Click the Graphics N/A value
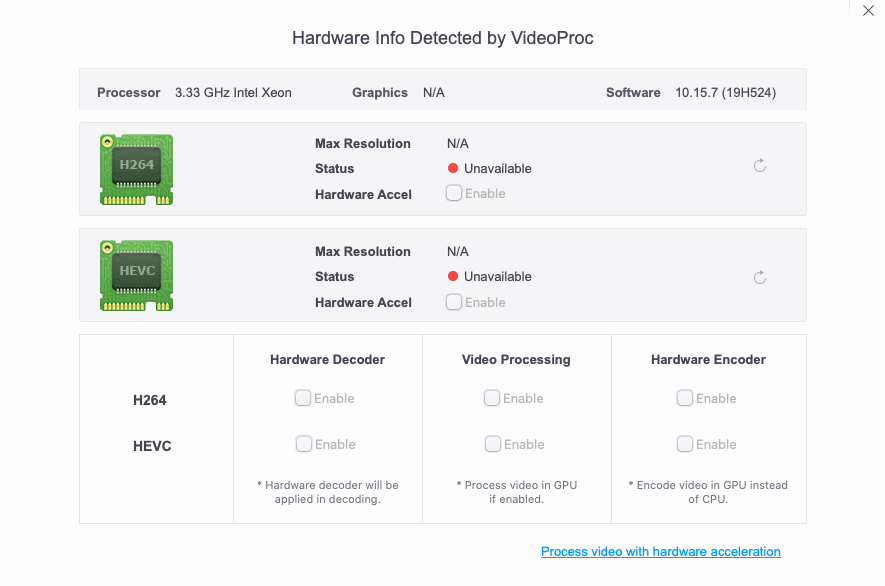Viewport: 885px width, 586px height. (434, 93)
